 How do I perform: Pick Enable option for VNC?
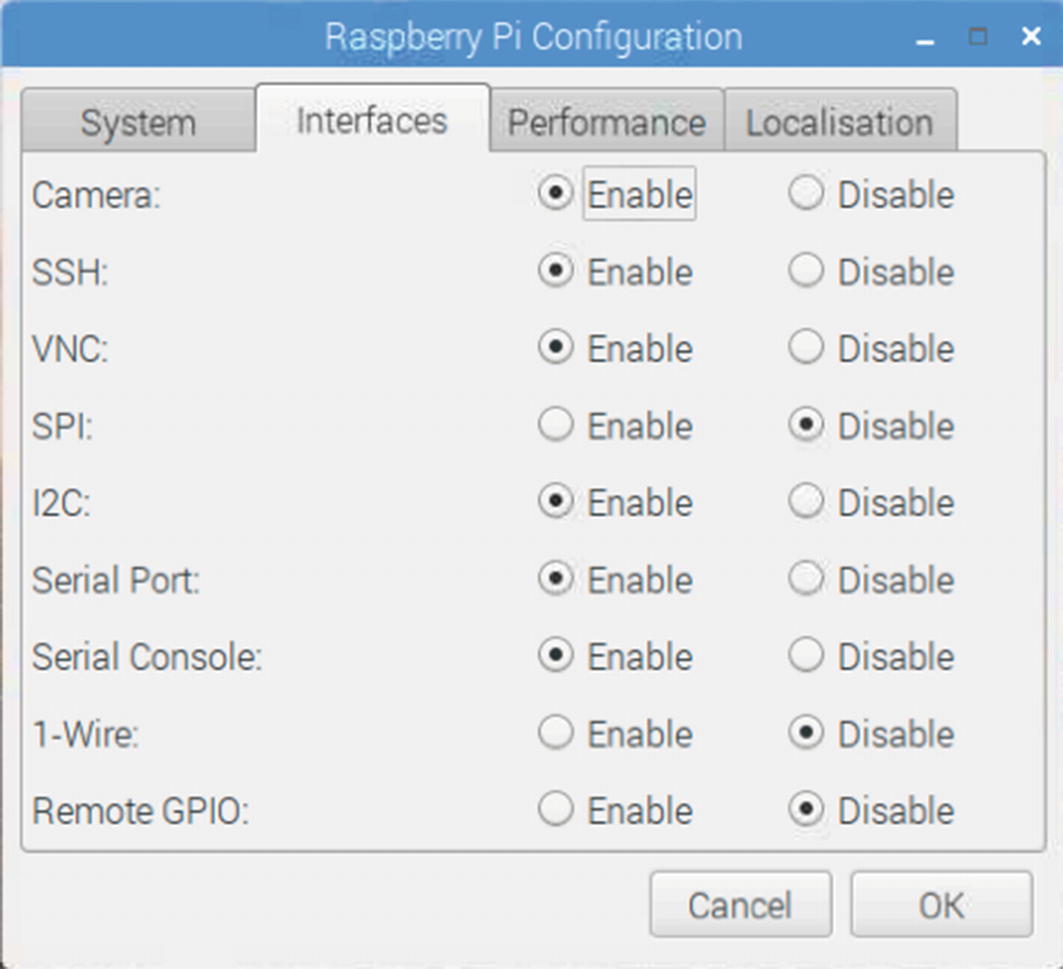click(556, 348)
